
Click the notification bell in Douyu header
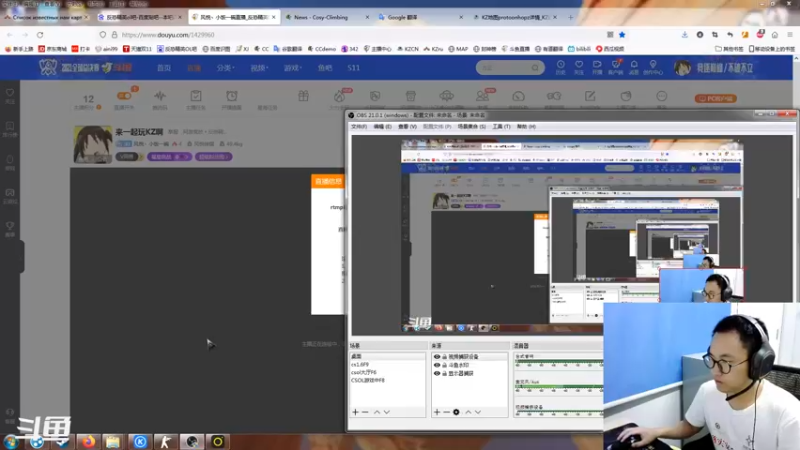(x=634, y=65)
